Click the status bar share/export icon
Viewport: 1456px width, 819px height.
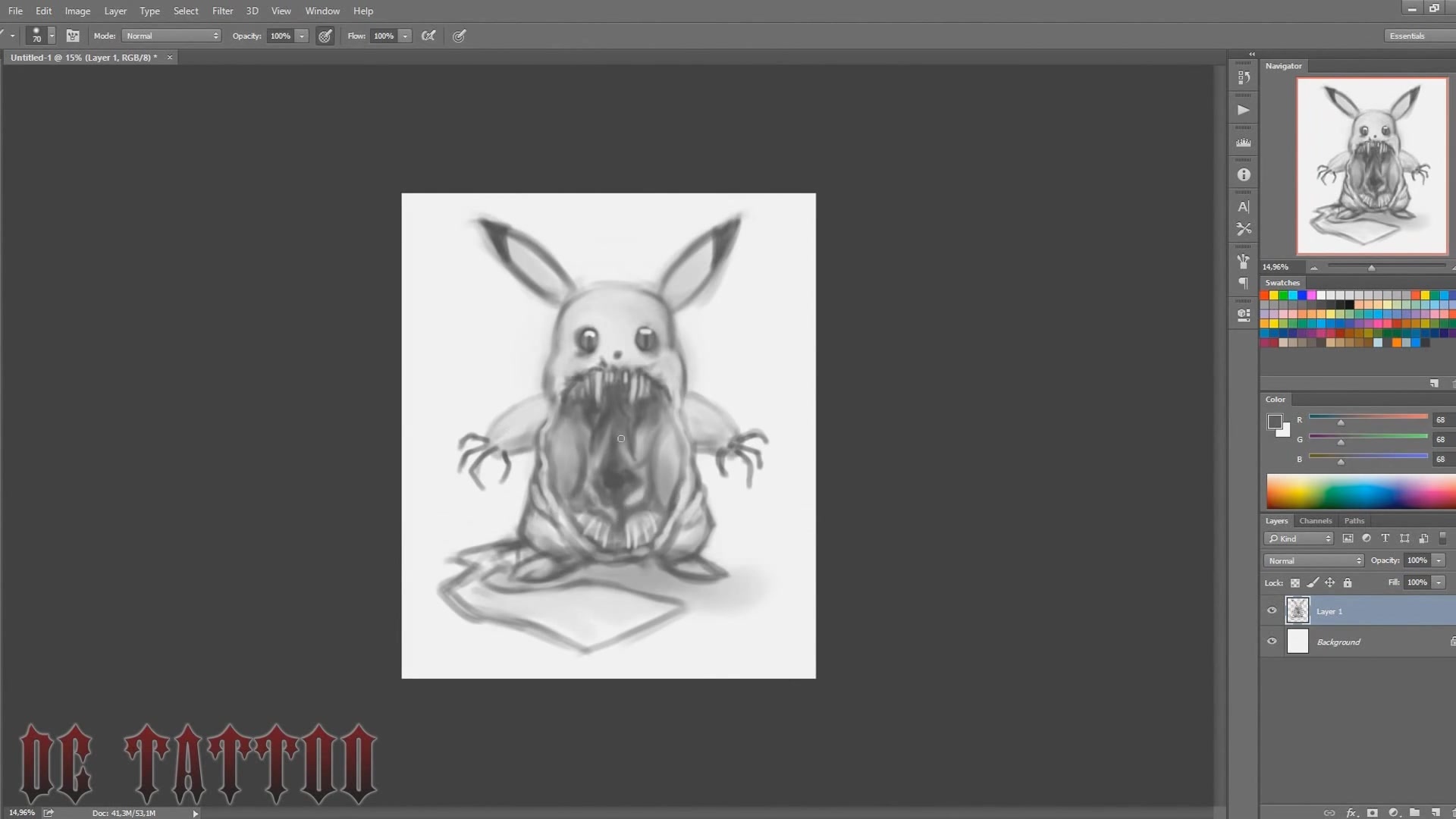click(x=49, y=812)
